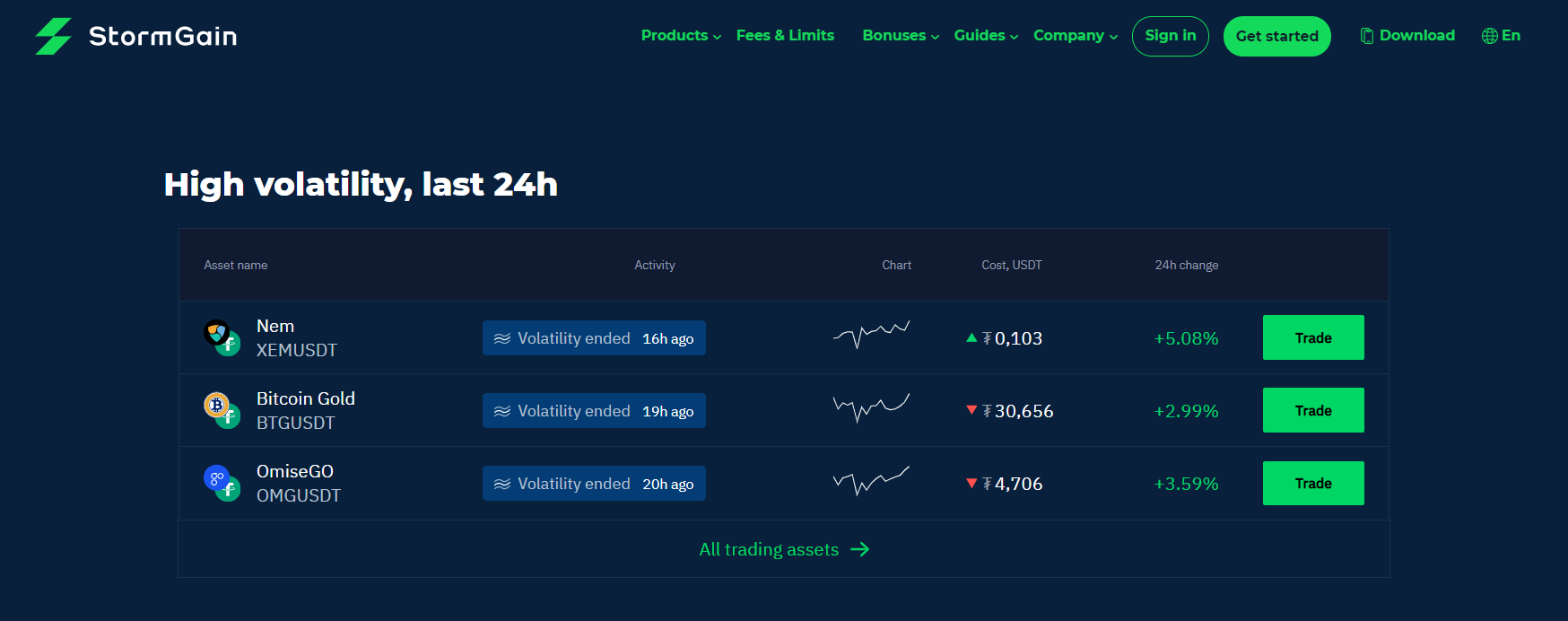This screenshot has height=621, width=1568.
Task: Click the StormGain lightning bolt logo
Action: 53,36
